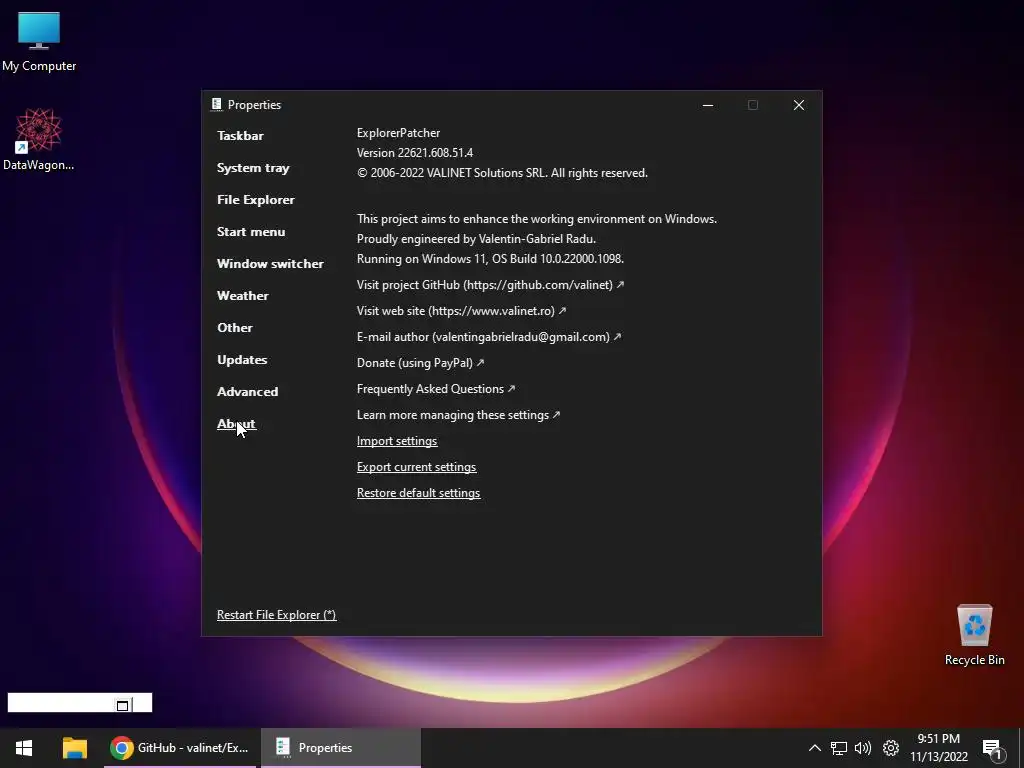Switch to the Chrome GitHub valinet taskbar window
This screenshot has height=768, width=1024.
pos(180,748)
